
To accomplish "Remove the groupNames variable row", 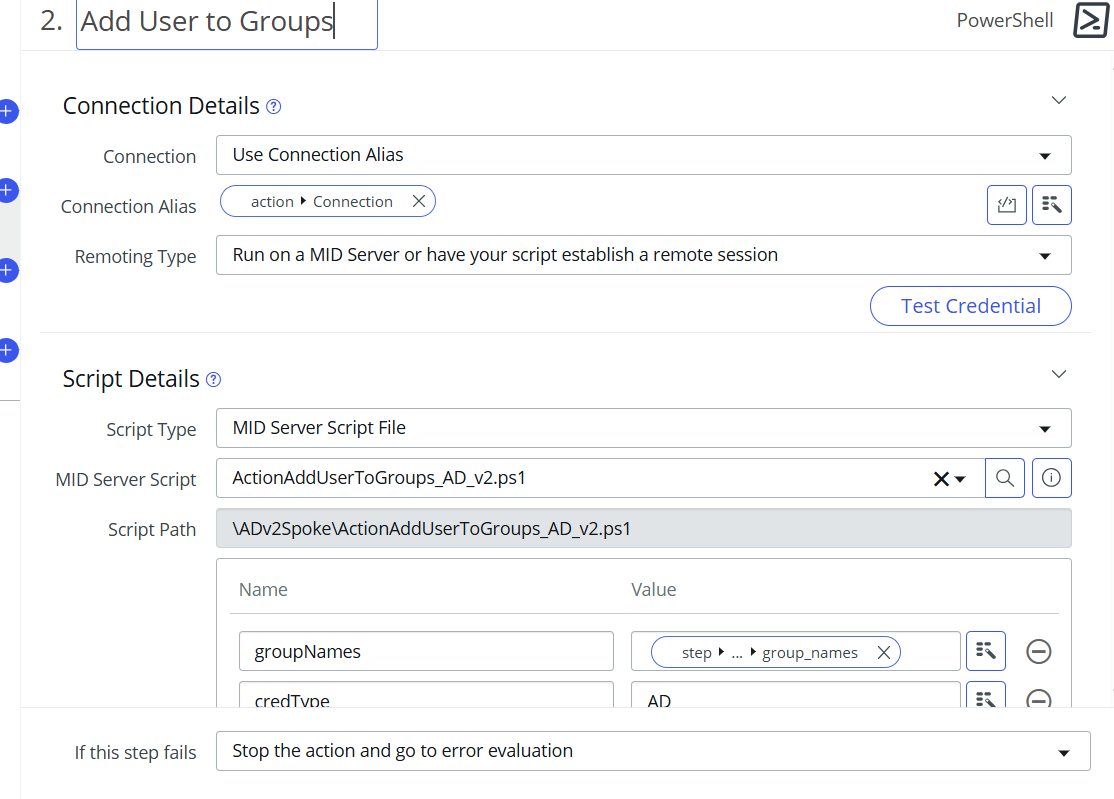I will pyautogui.click(x=1038, y=651).
